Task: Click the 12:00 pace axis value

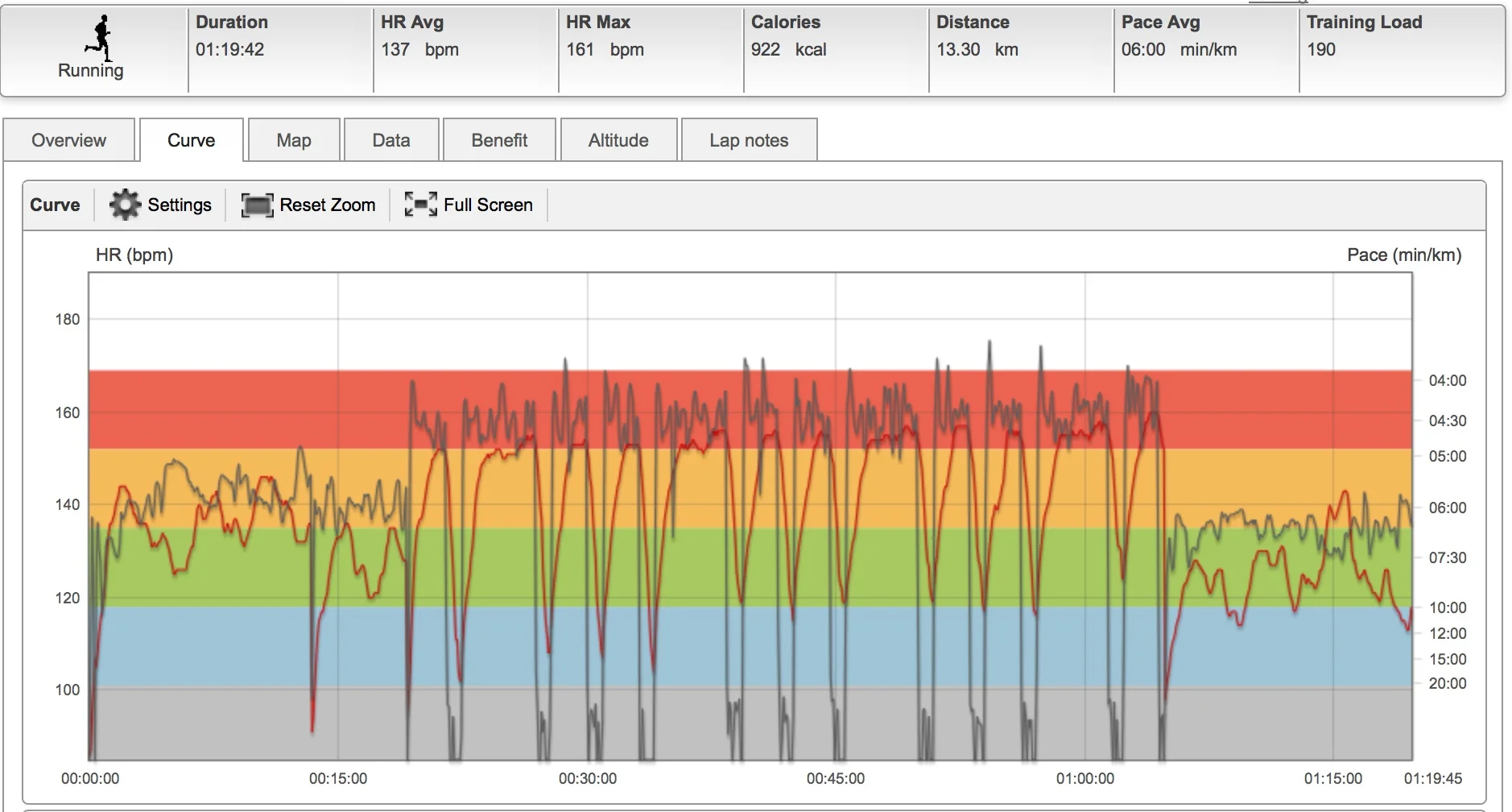Action: click(1448, 633)
